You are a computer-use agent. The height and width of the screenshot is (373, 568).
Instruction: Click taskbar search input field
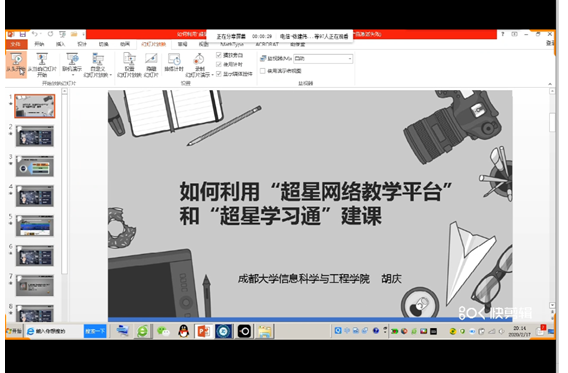tap(54, 331)
